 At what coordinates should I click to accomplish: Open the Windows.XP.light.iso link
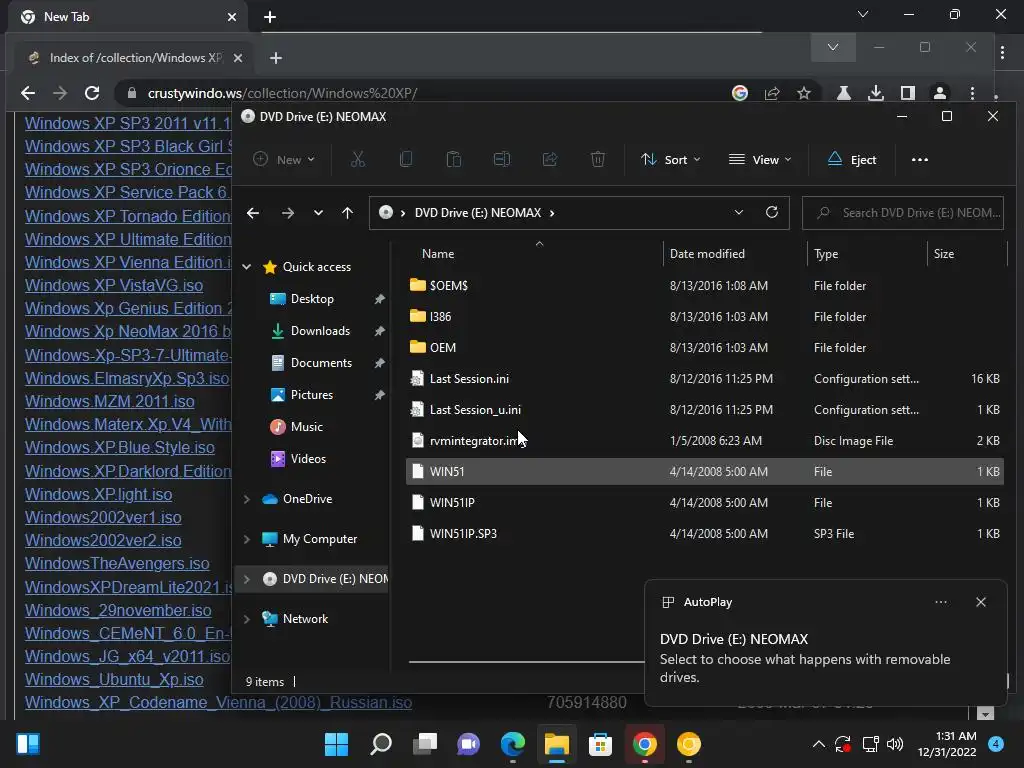[x=98, y=494]
